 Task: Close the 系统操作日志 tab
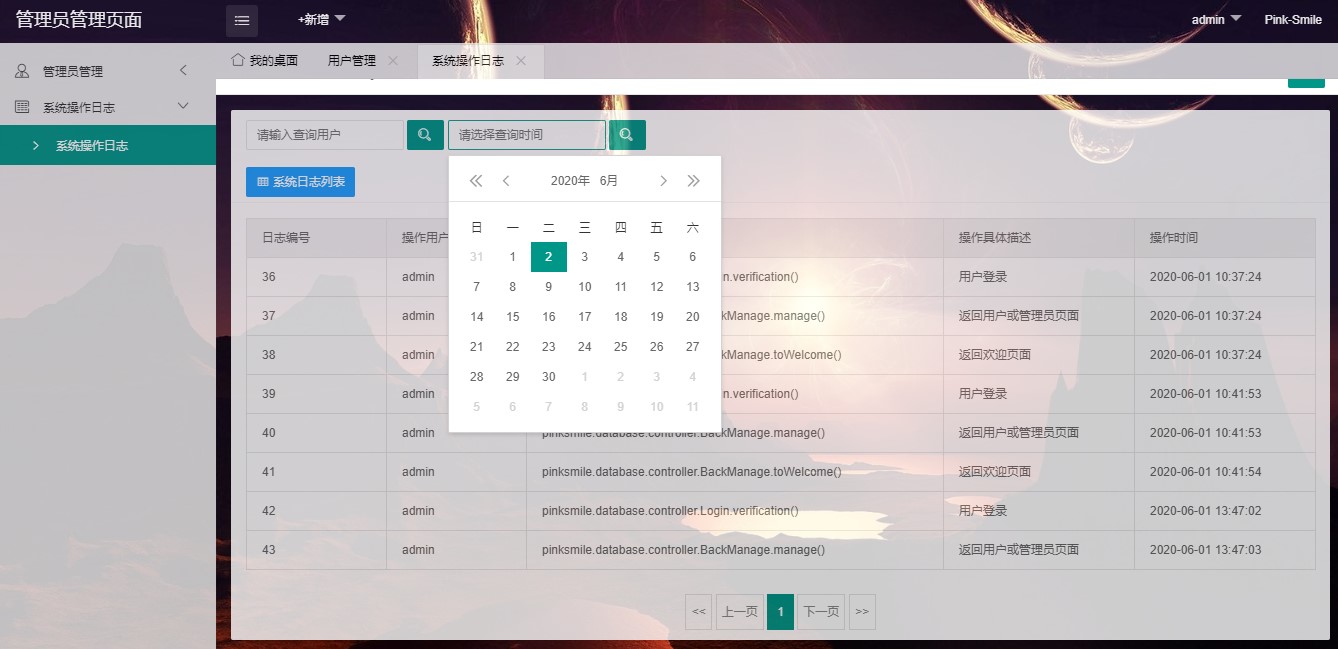pos(521,61)
